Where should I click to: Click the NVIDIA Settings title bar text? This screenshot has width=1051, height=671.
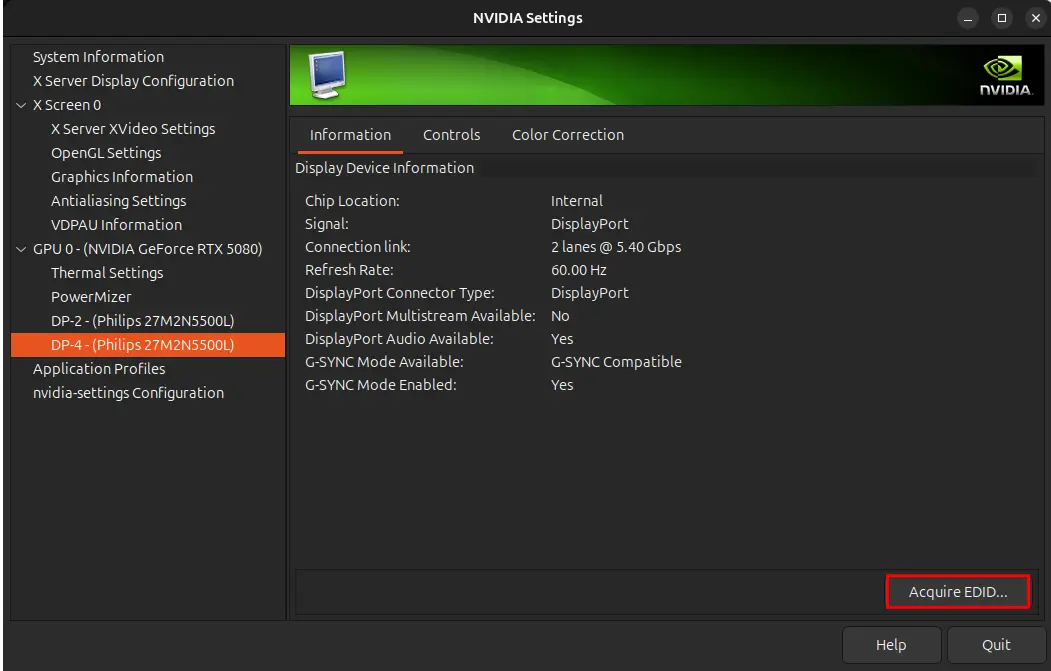pyautogui.click(x=528, y=18)
